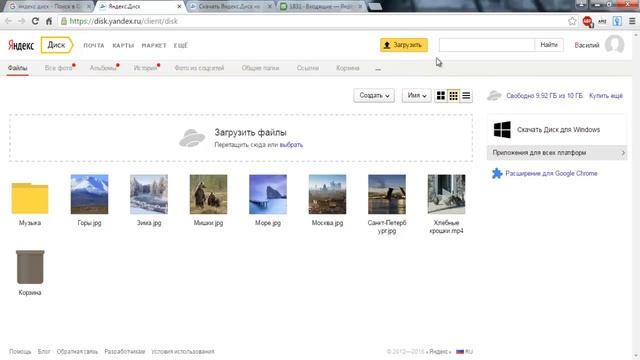
Task: Switch to large tiles view
Action: click(x=441, y=96)
